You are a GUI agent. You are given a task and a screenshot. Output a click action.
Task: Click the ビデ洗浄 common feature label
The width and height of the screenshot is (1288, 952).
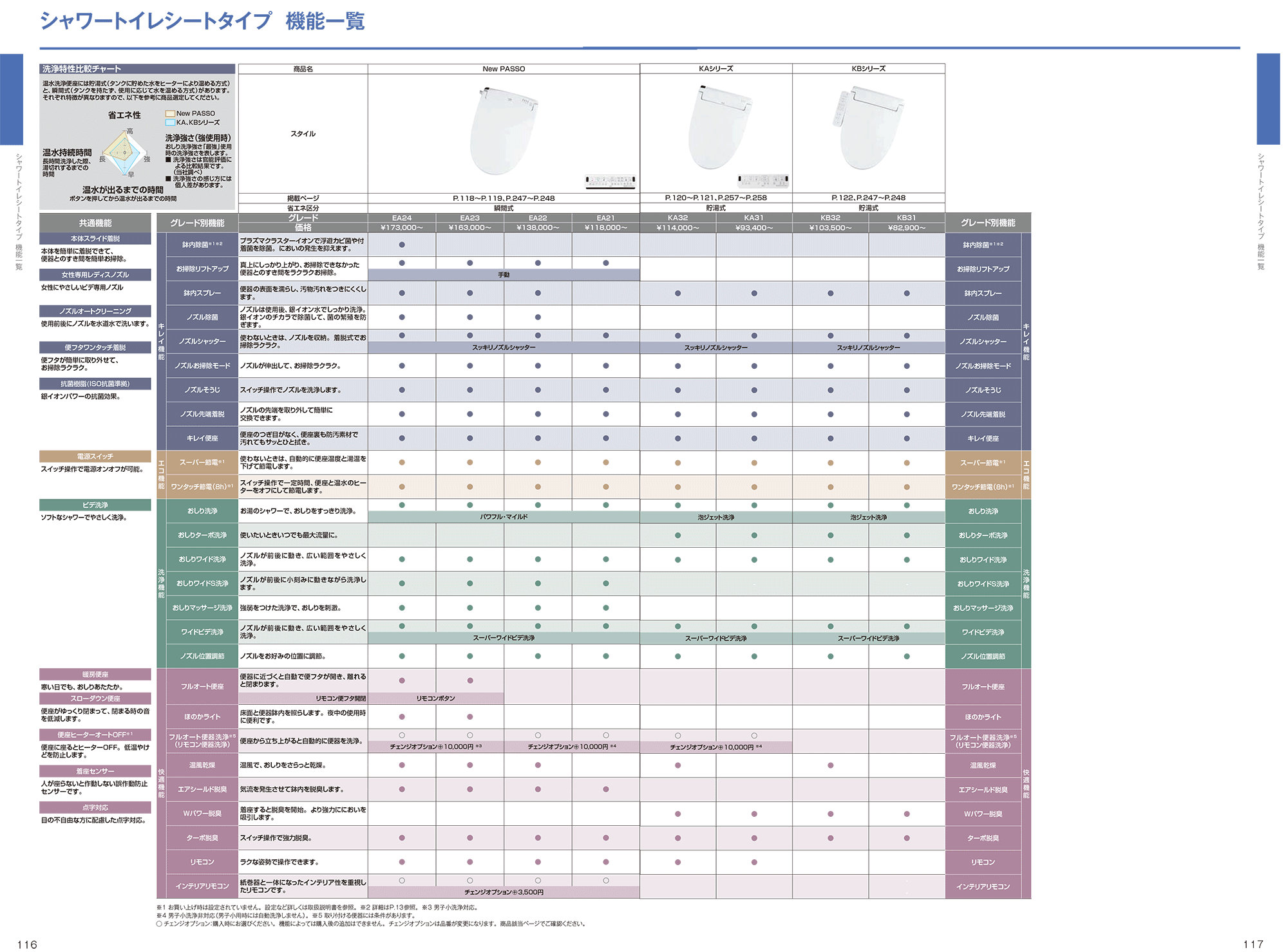click(x=95, y=505)
